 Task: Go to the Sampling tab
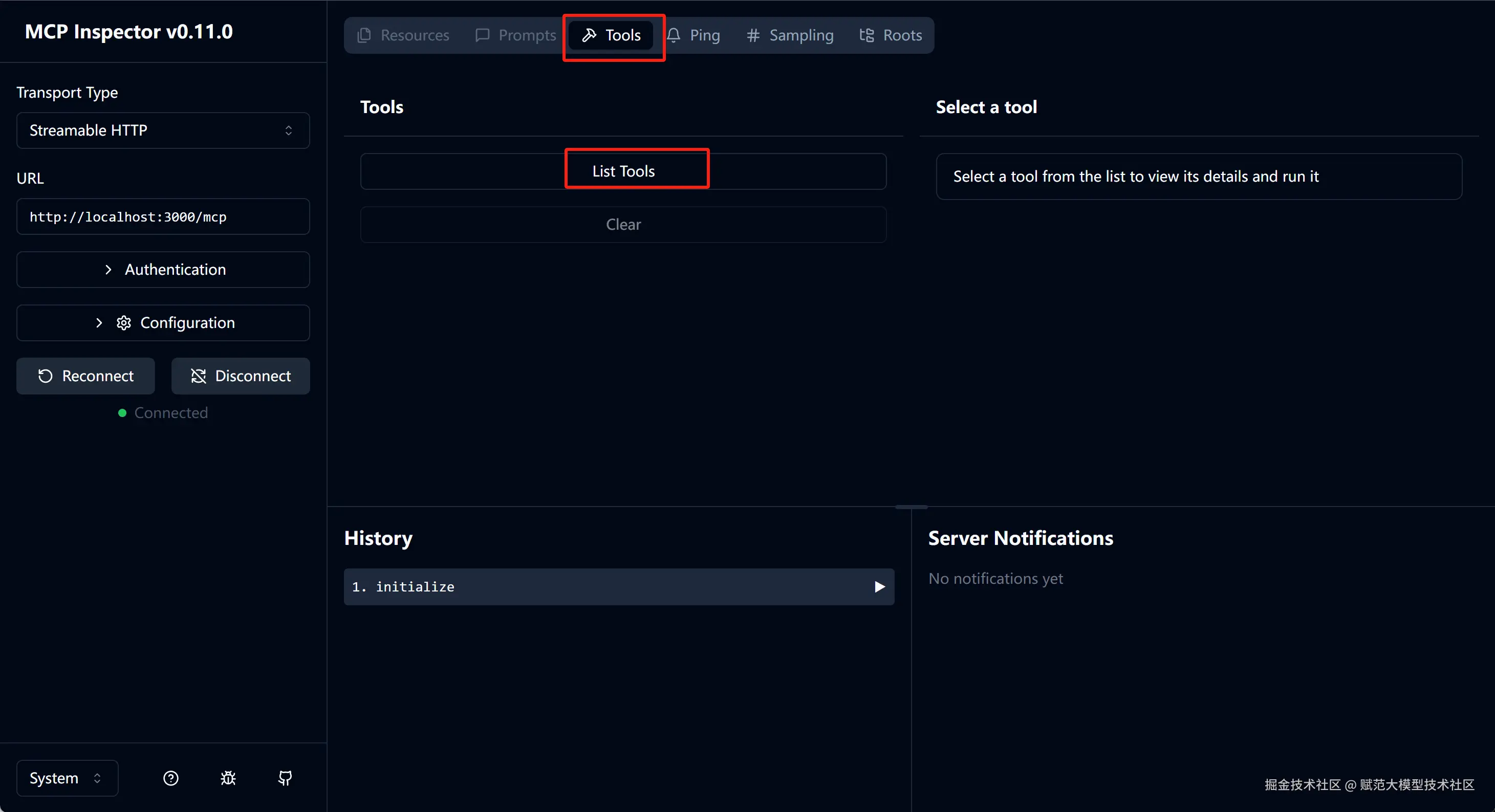pos(790,35)
